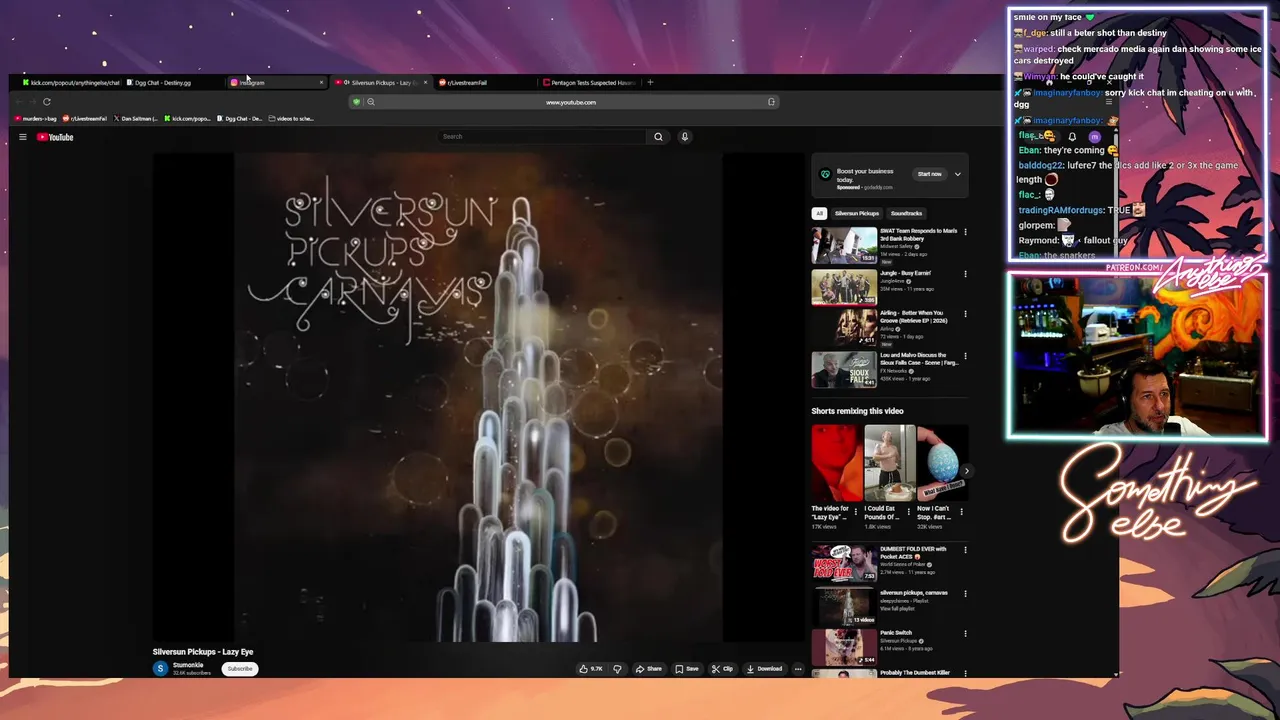Screen dimensions: 1280x720
Task: Open the 'The video for Lazy Eye' short
Action: [x=836, y=463]
